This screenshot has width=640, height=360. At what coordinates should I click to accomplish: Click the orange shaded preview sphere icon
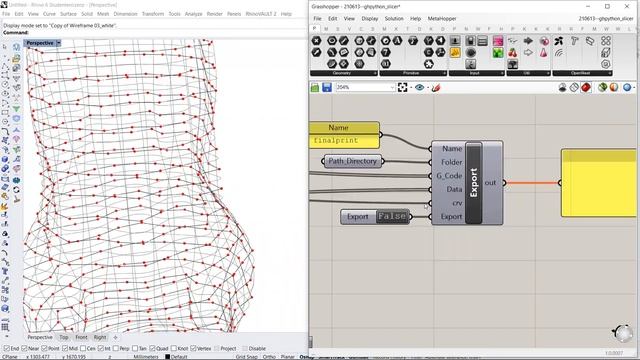coord(614,87)
